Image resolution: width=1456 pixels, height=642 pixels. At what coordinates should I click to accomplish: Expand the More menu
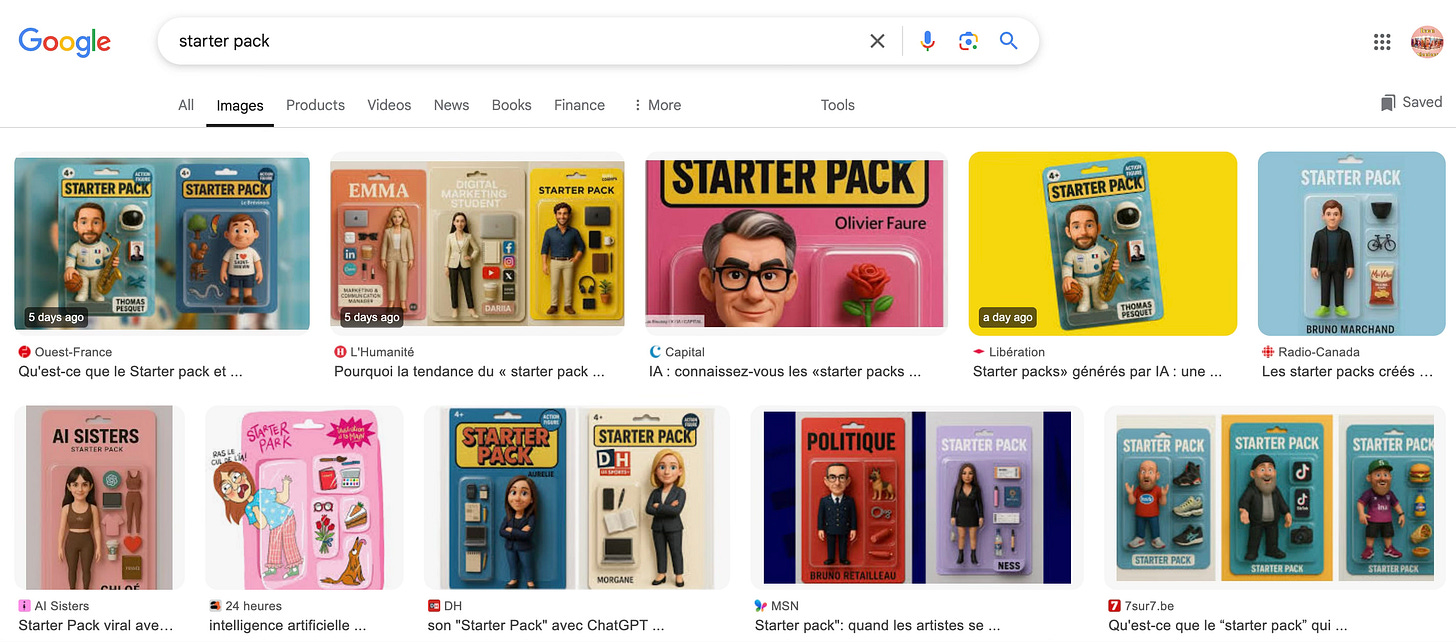tap(657, 105)
